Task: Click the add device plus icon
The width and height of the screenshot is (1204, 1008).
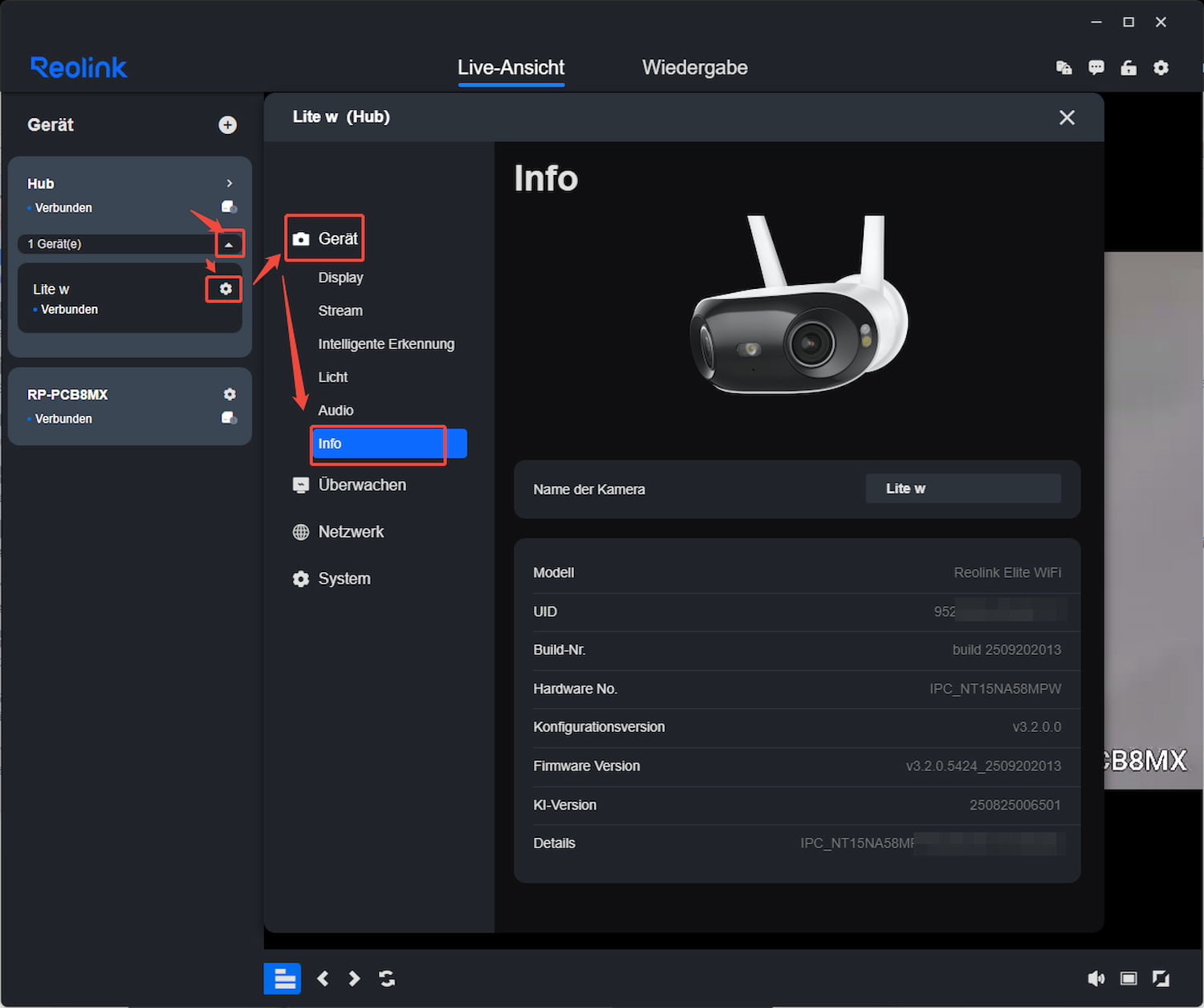Action: coord(227,124)
